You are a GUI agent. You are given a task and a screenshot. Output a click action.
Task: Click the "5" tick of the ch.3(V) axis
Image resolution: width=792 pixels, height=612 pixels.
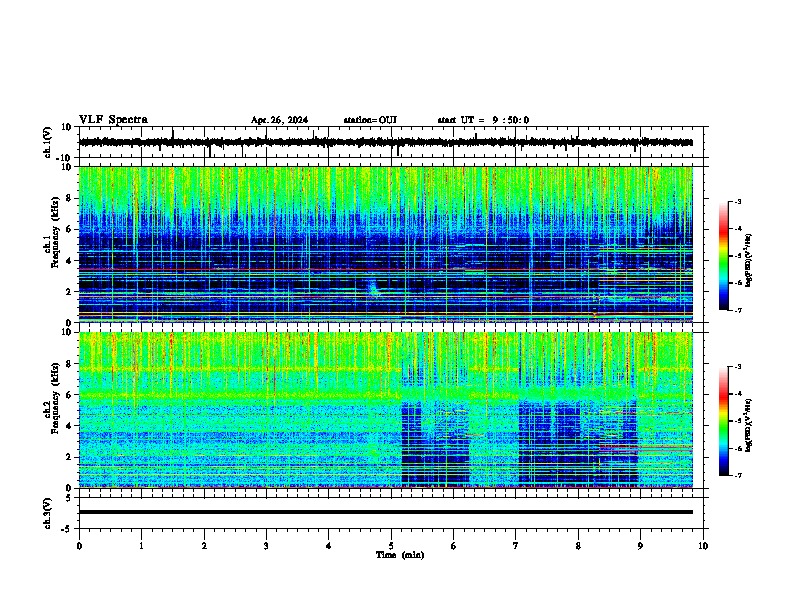click(69, 498)
